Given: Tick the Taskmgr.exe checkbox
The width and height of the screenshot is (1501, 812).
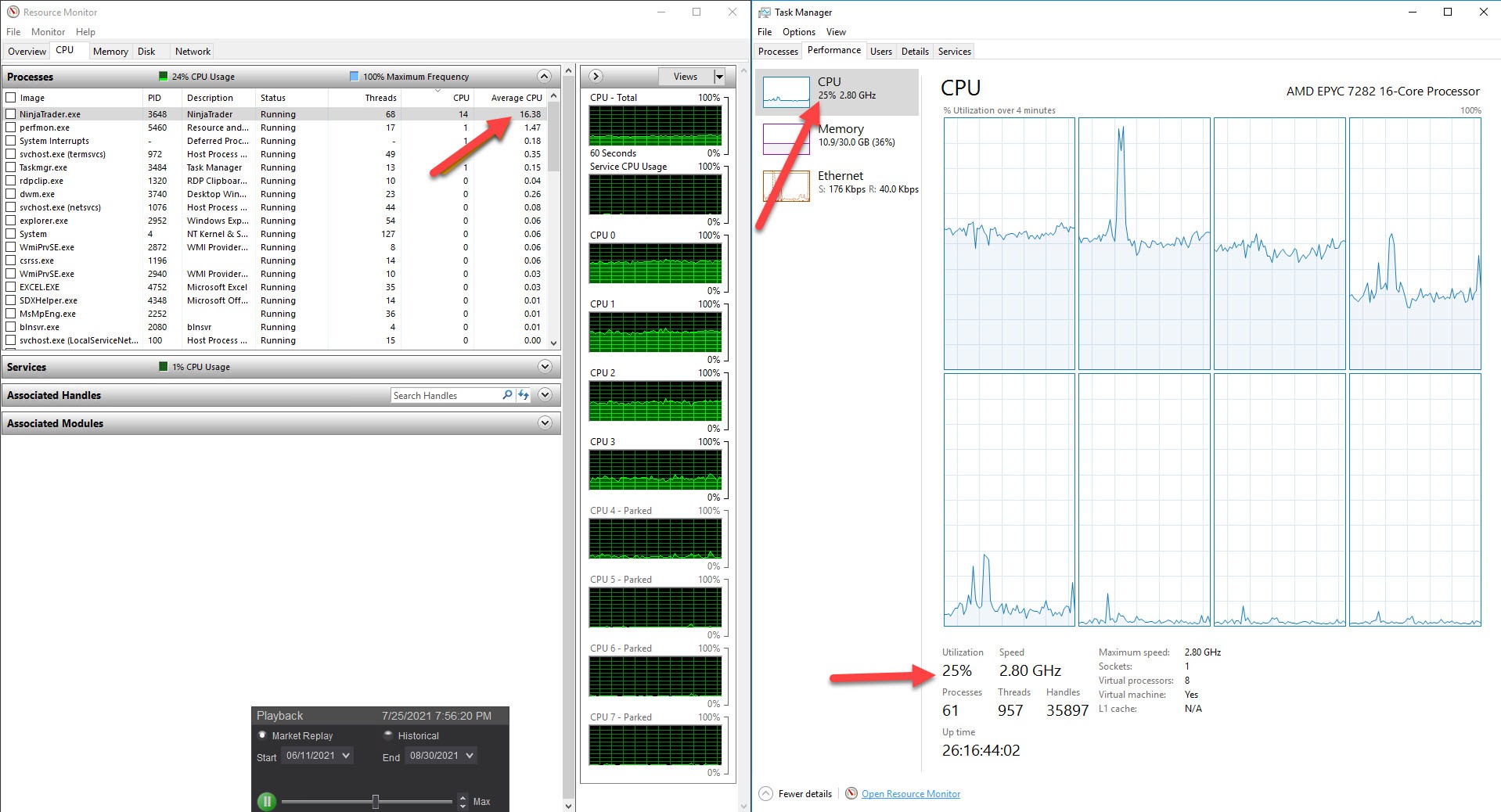Looking at the screenshot, I should [x=11, y=167].
